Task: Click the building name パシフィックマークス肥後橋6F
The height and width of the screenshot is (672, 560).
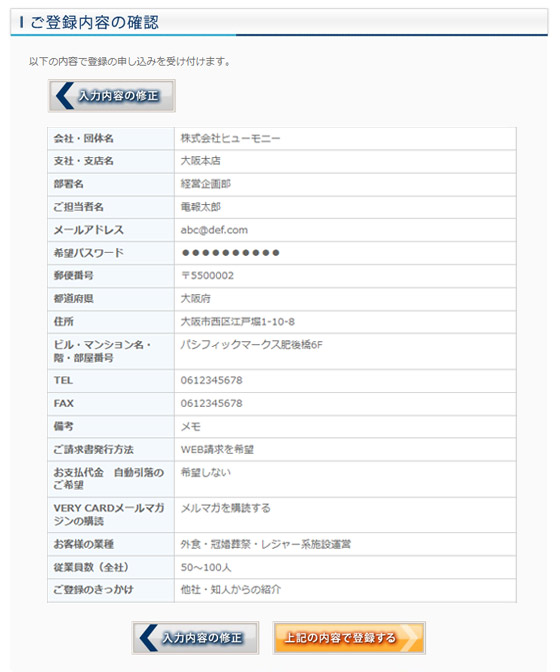Action: pyautogui.click(x=252, y=345)
